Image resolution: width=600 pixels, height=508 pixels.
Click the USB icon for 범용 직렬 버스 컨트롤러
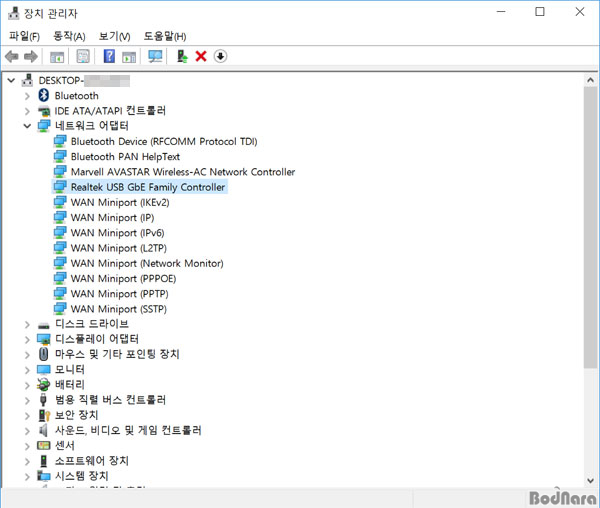(x=43, y=400)
